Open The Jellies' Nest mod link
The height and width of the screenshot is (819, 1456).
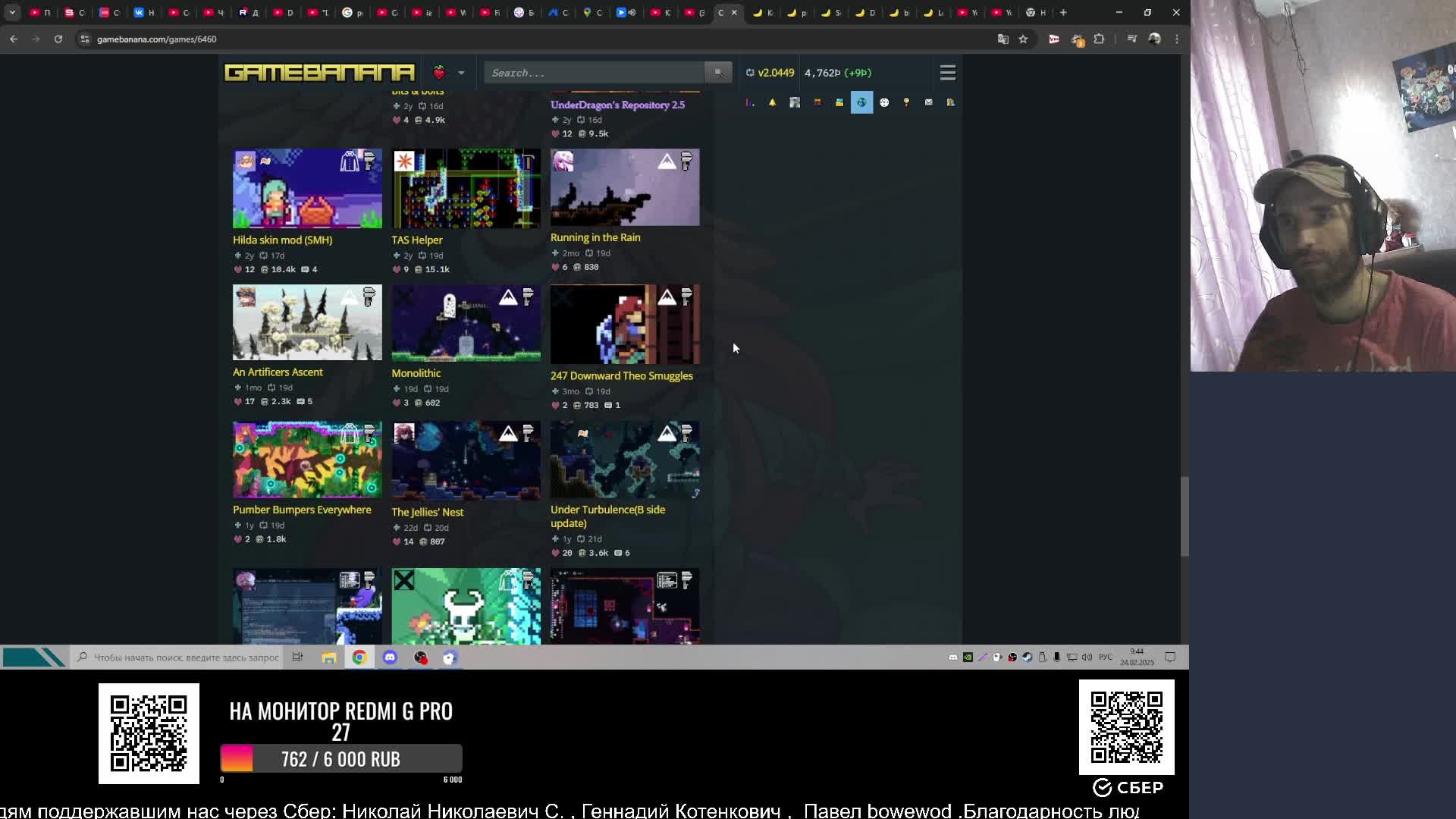[x=427, y=512]
